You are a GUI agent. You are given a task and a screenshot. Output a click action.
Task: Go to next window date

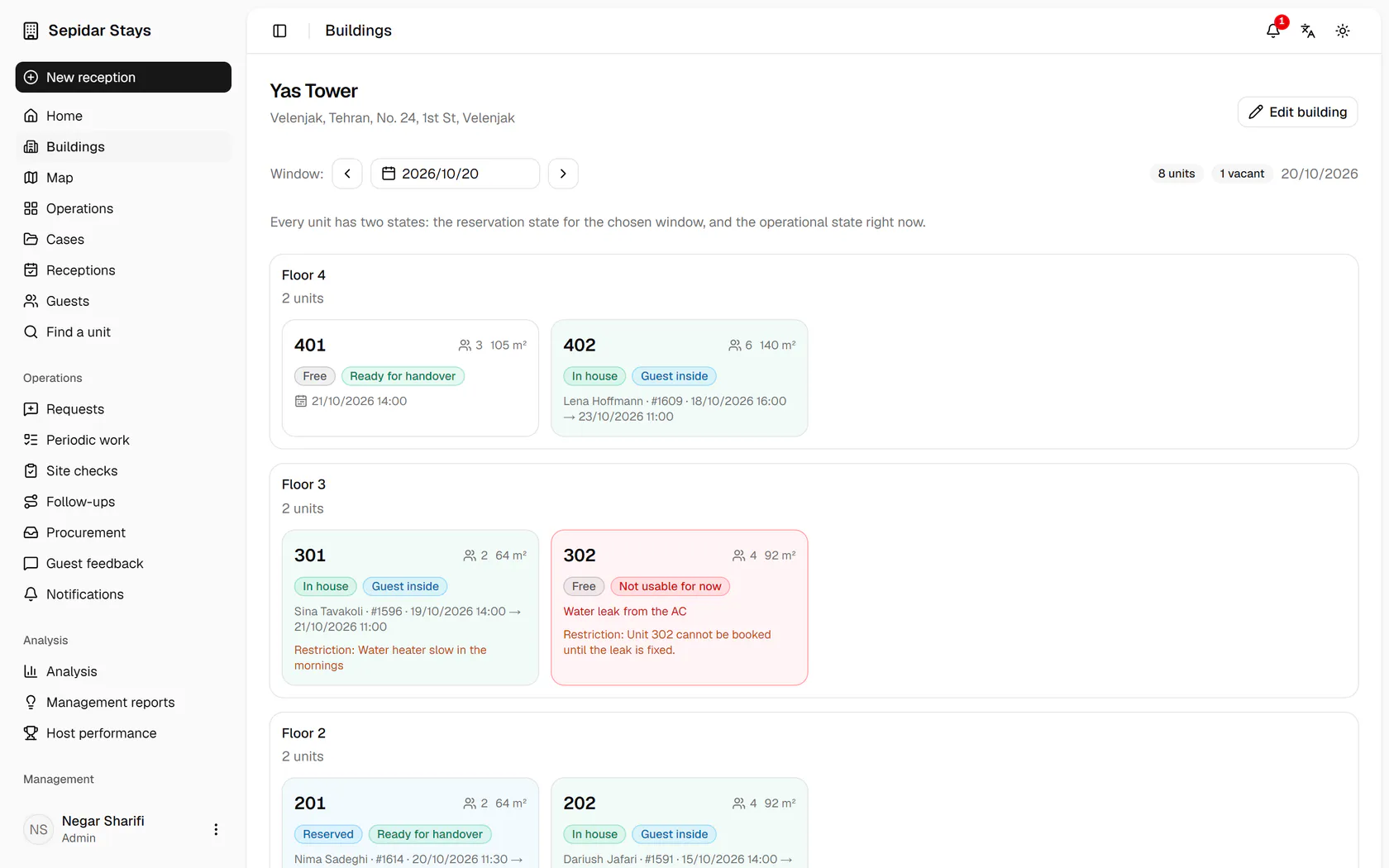pyautogui.click(x=563, y=174)
